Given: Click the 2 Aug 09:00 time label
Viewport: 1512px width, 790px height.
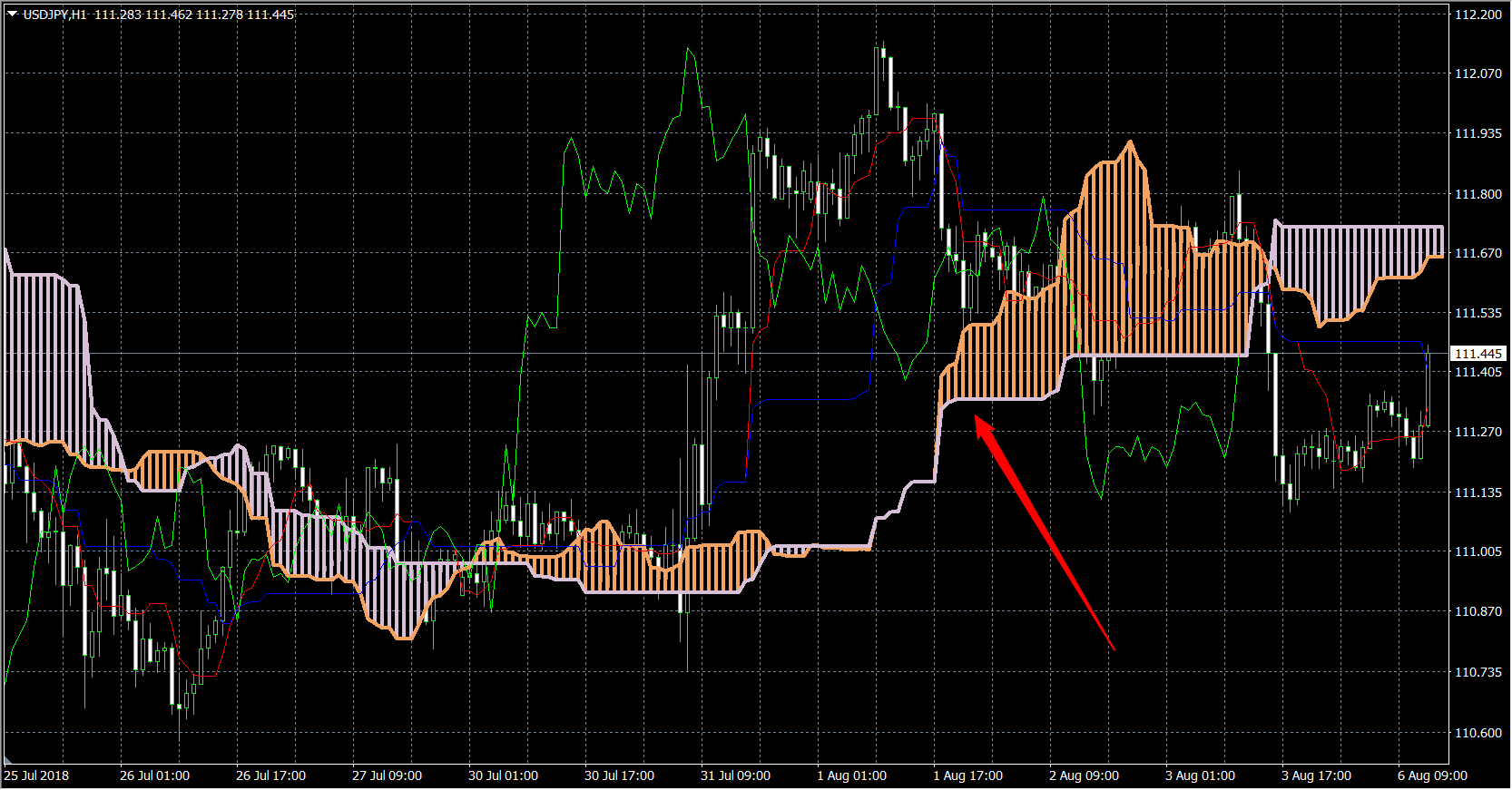Looking at the screenshot, I should pos(1084,775).
